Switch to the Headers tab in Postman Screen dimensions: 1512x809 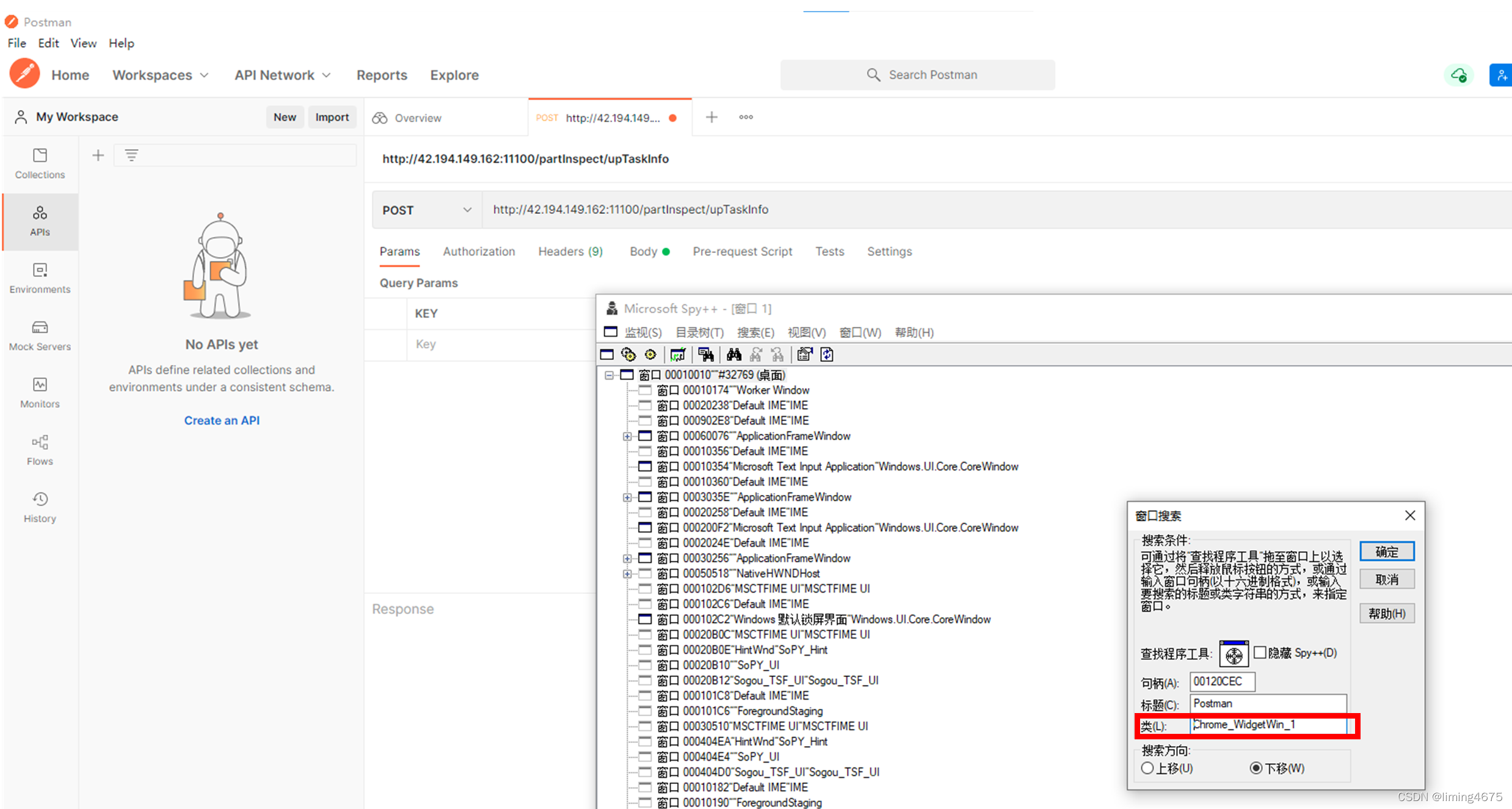pos(570,251)
